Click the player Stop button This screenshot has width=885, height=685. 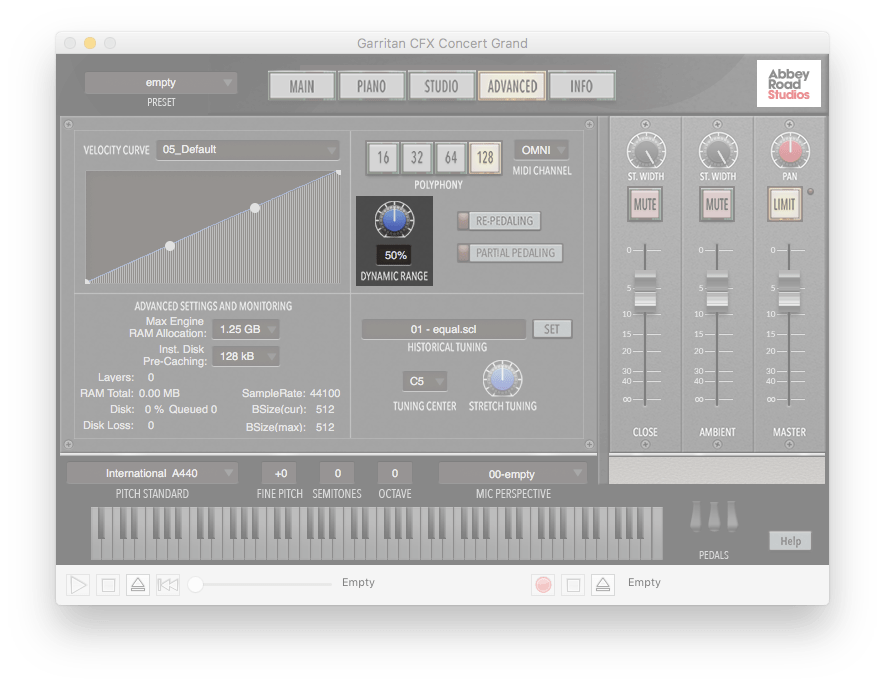[x=108, y=585]
